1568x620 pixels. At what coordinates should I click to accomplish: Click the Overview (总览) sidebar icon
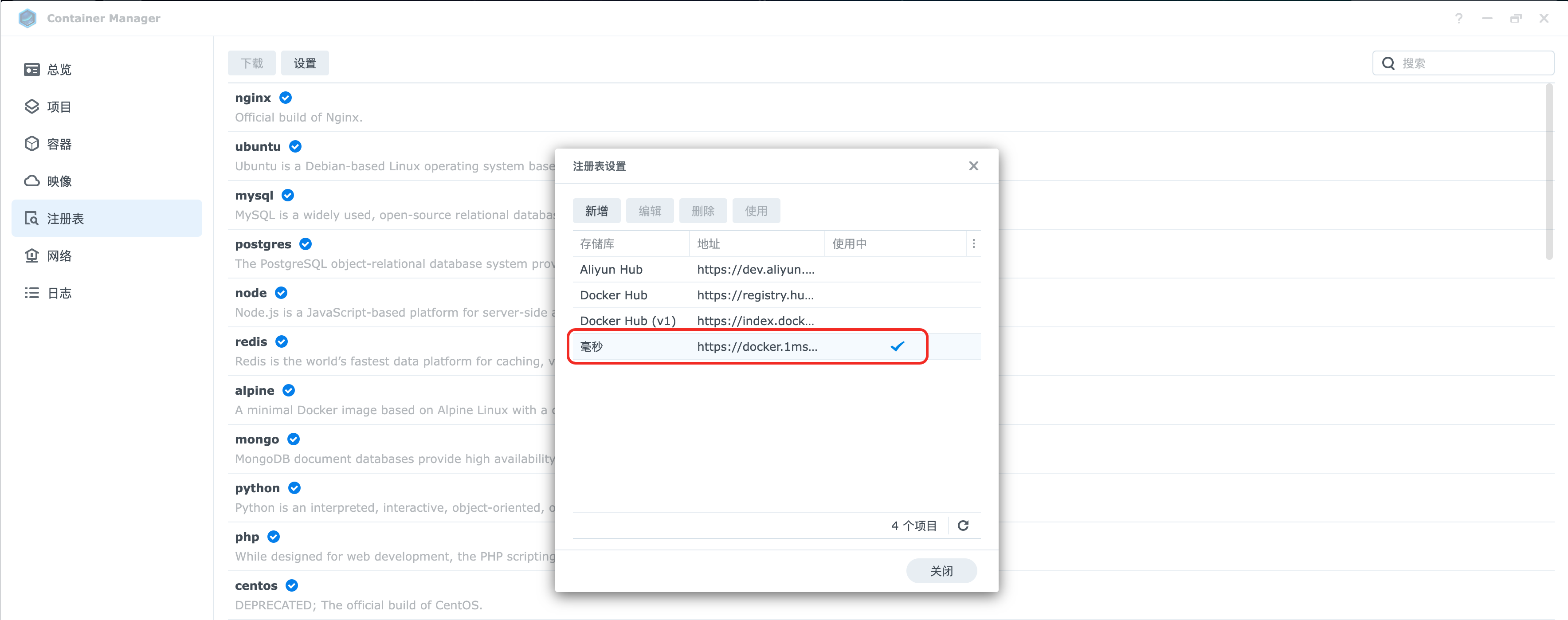point(31,70)
